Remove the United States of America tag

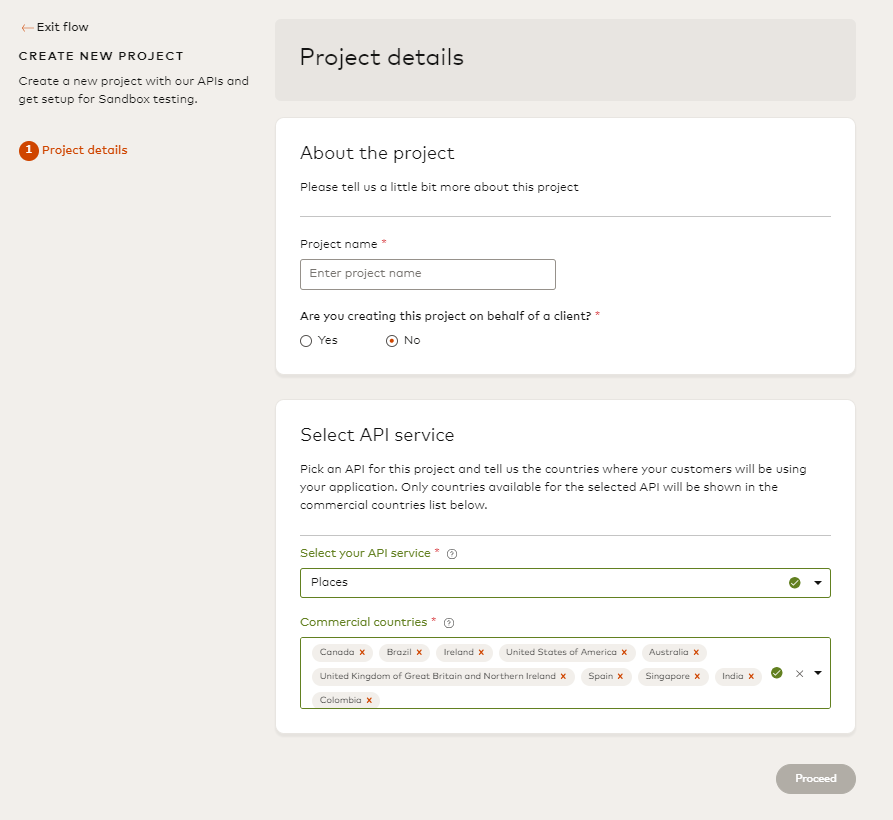coord(624,653)
